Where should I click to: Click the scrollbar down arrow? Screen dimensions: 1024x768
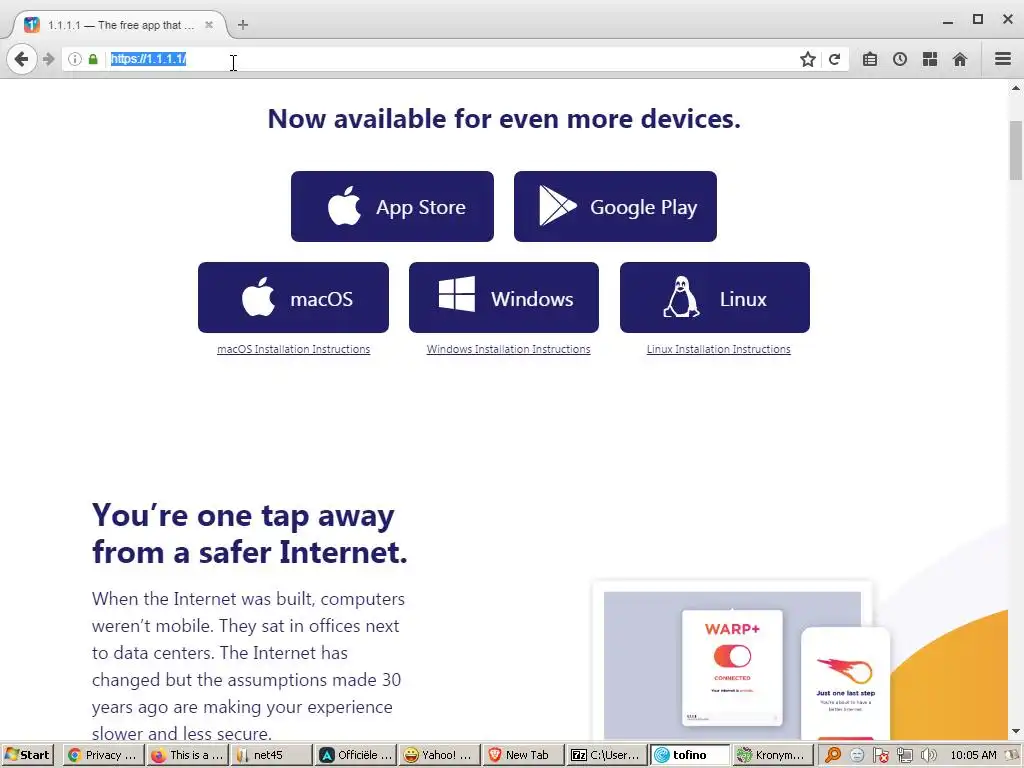click(1016, 731)
